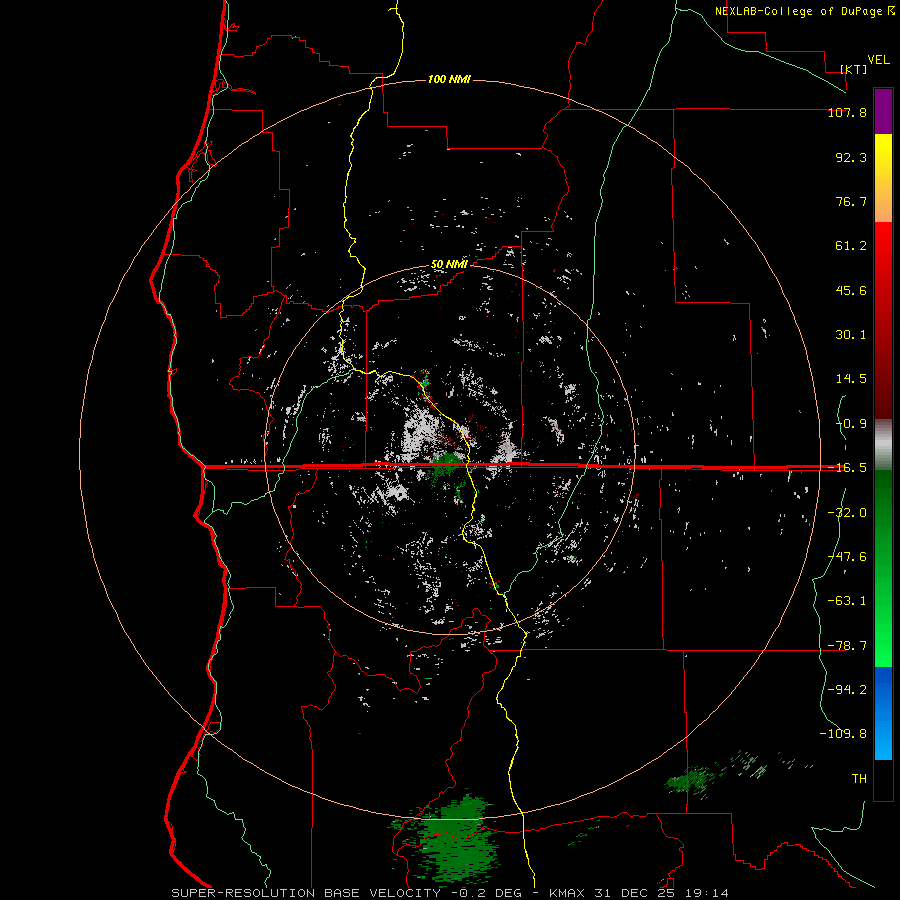Select the -16.5 scale value
Viewport: 900px width, 900px height.
pyautogui.click(x=847, y=468)
